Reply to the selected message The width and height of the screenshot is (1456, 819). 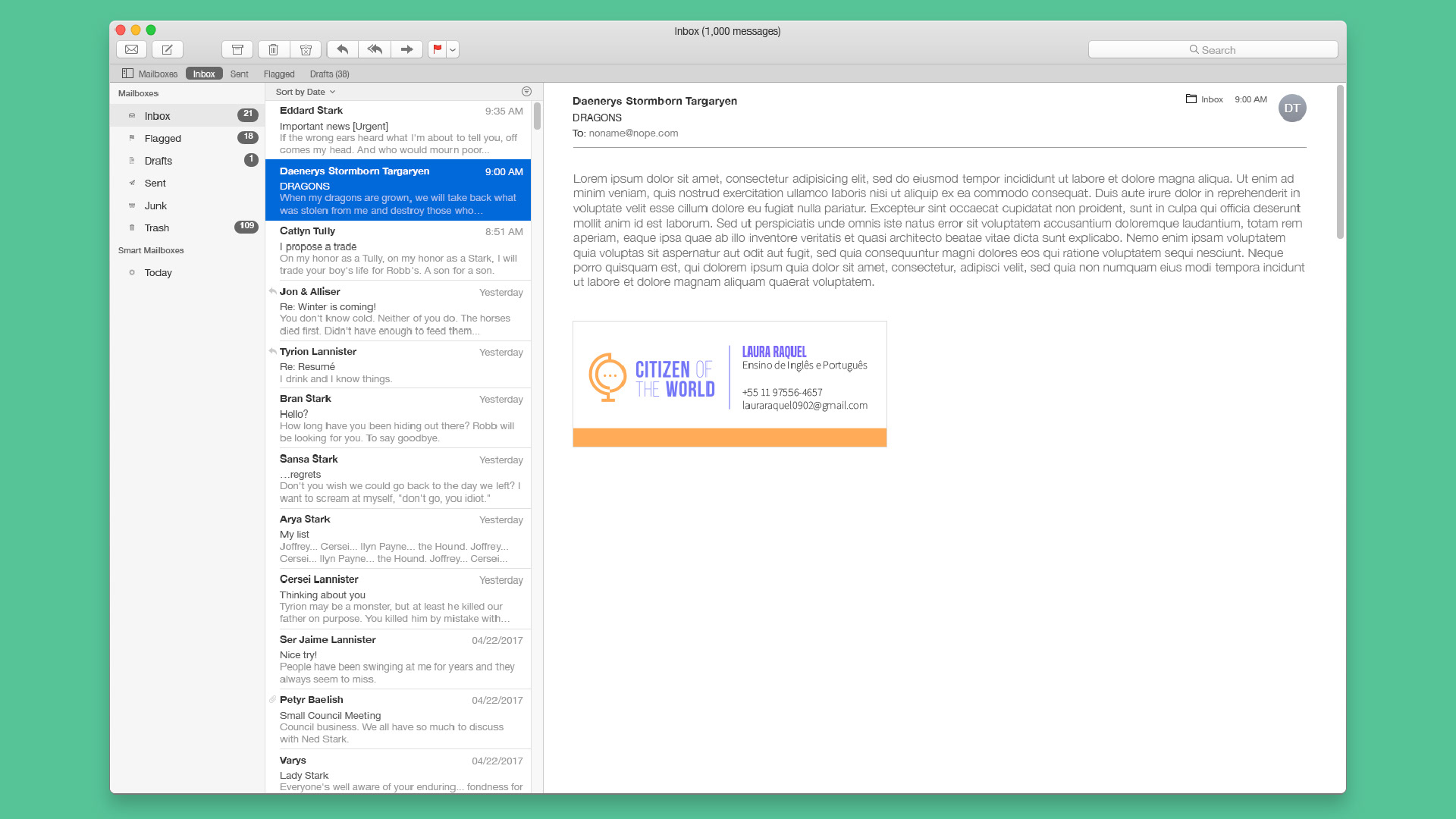(x=343, y=49)
